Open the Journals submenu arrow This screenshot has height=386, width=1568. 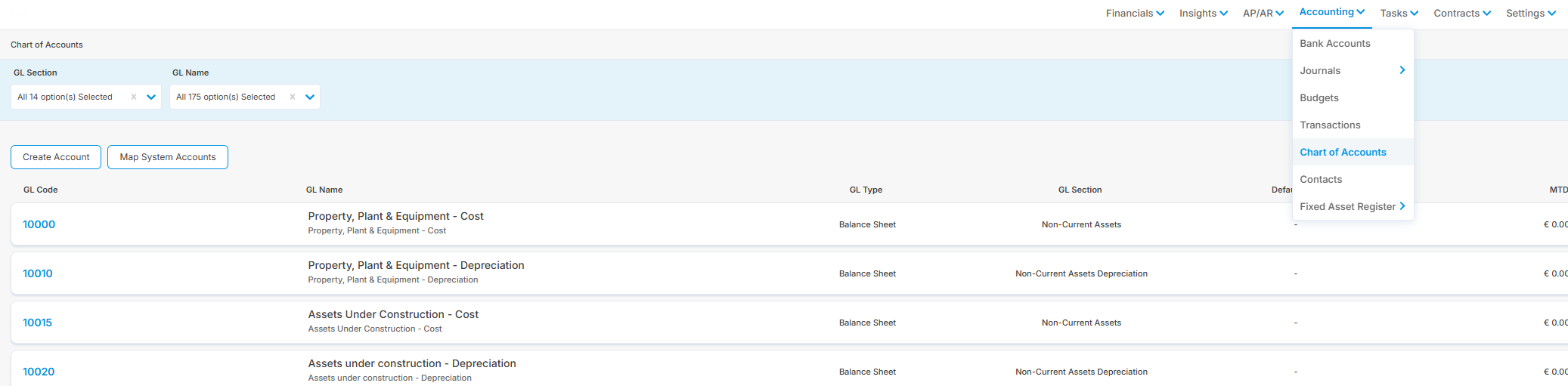(1402, 70)
